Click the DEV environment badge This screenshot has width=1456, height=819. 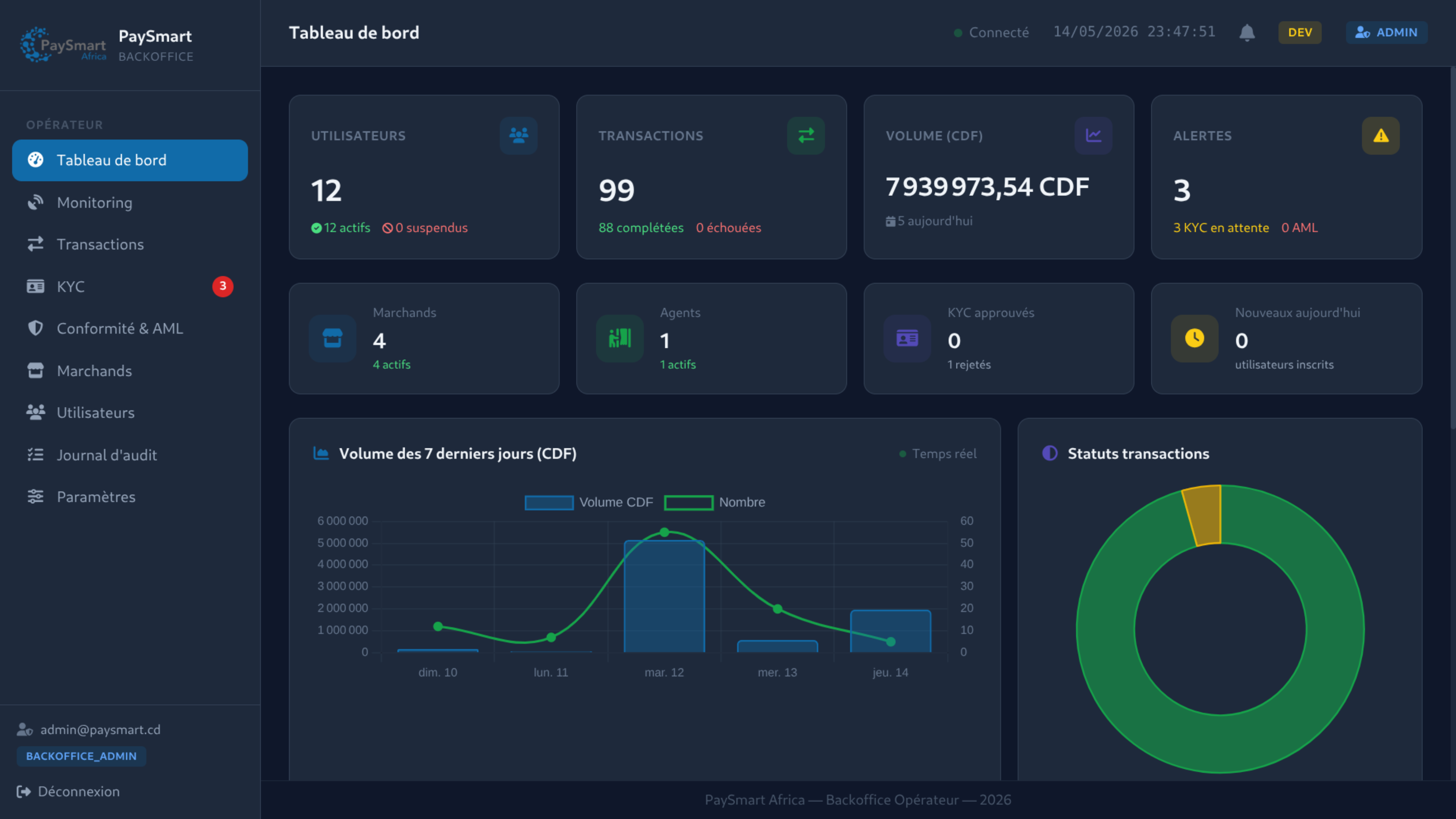pos(1300,32)
